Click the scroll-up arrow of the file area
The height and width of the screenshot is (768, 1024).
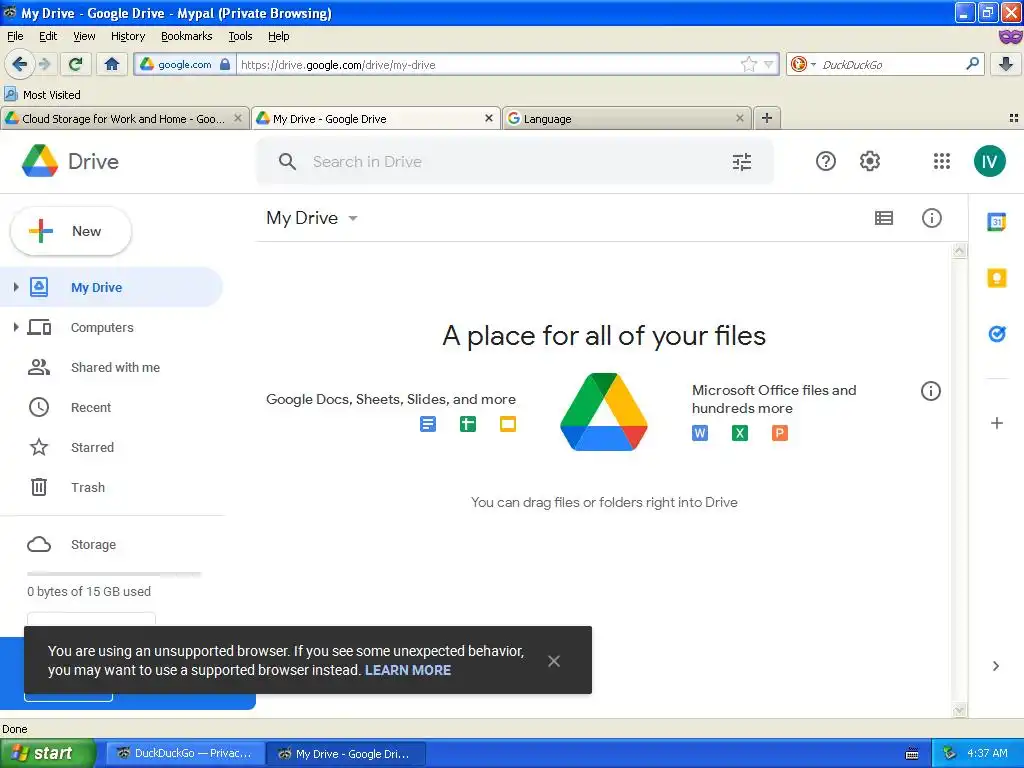[959, 251]
